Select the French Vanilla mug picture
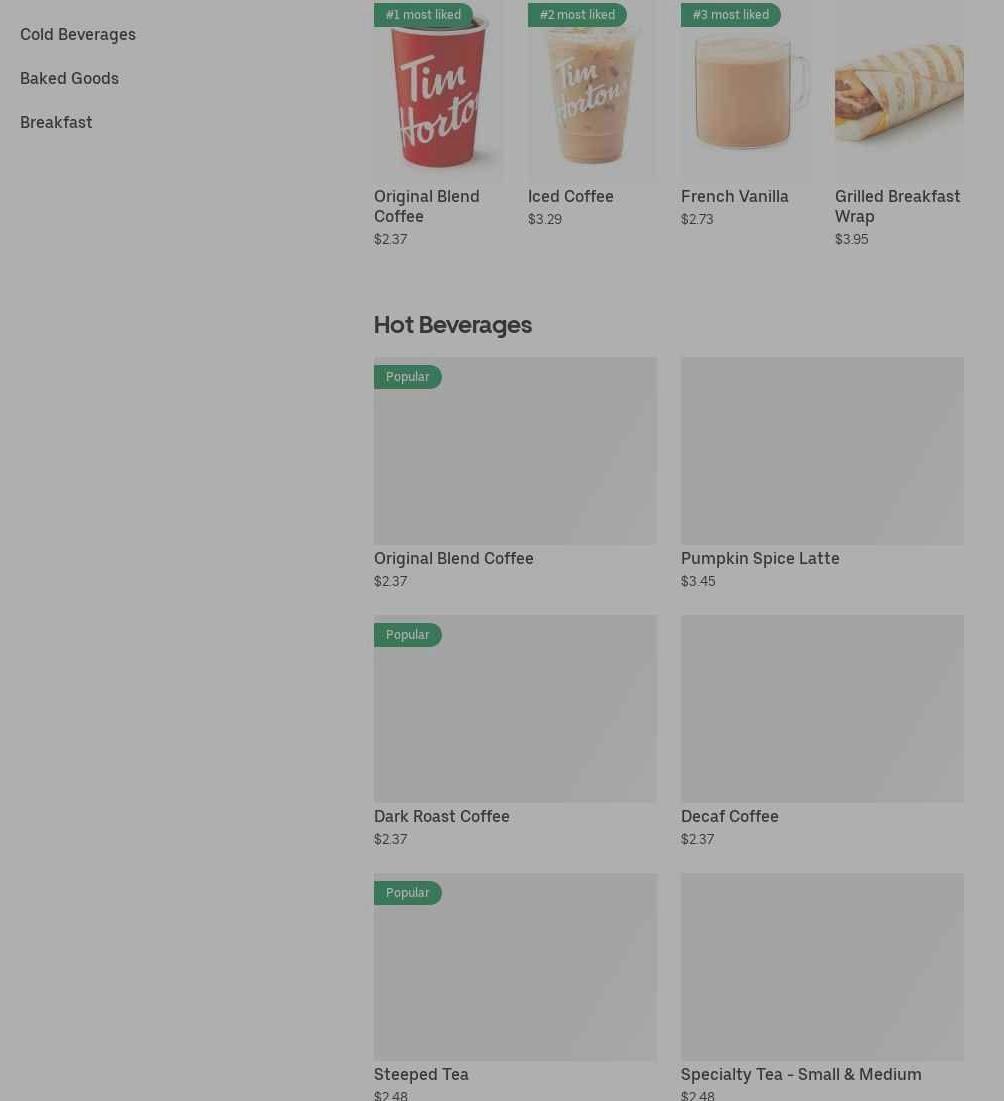The image size is (1004, 1101). pyautogui.click(x=746, y=90)
